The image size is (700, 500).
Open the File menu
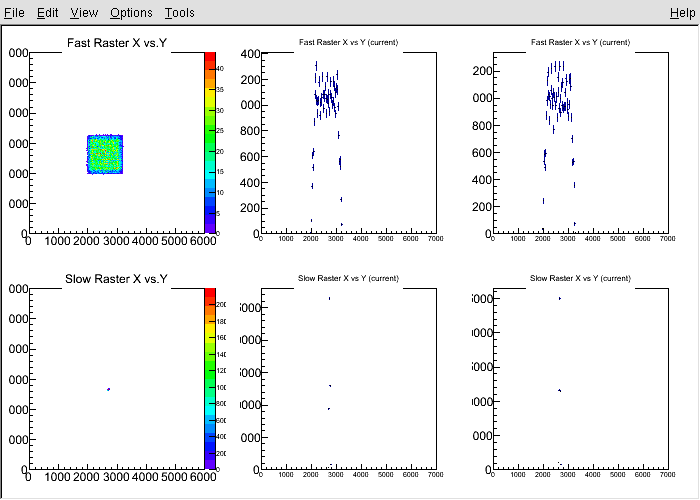click(14, 12)
